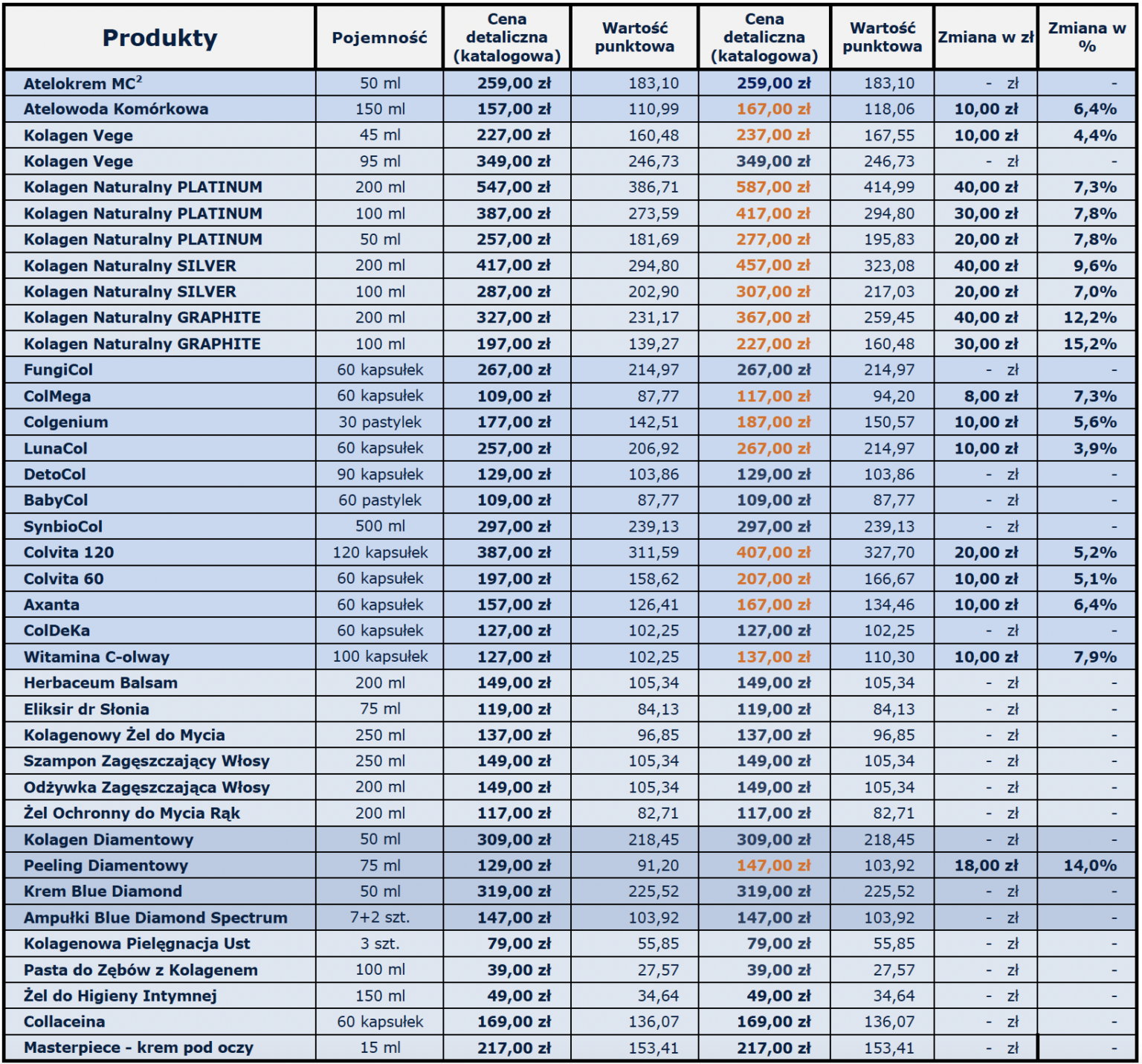1142x1064 pixels.
Task: Click the Eliksir dr Słonia cell
Action: pos(86,709)
